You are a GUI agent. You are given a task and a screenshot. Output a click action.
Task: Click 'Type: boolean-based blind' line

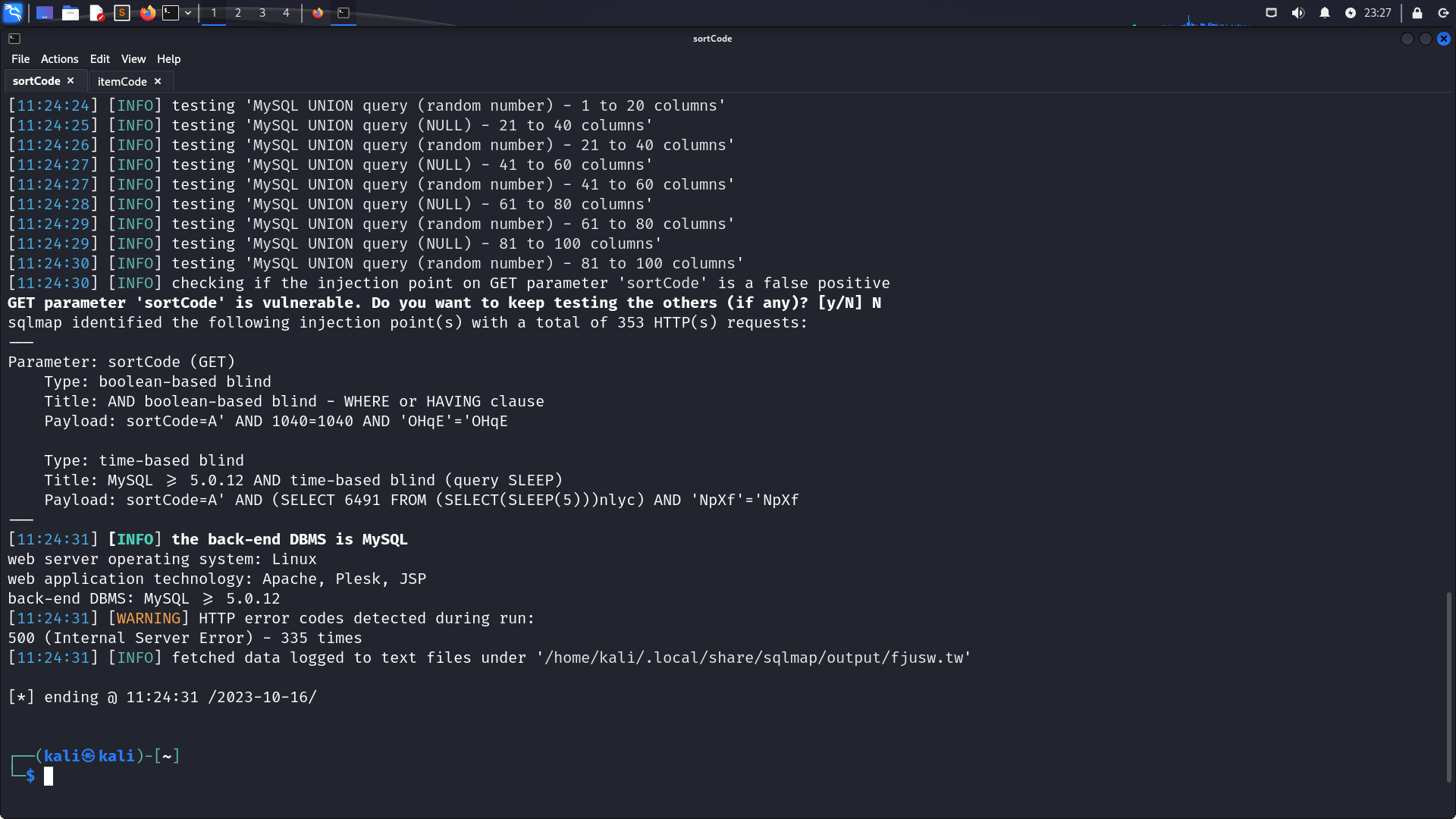[x=158, y=382]
